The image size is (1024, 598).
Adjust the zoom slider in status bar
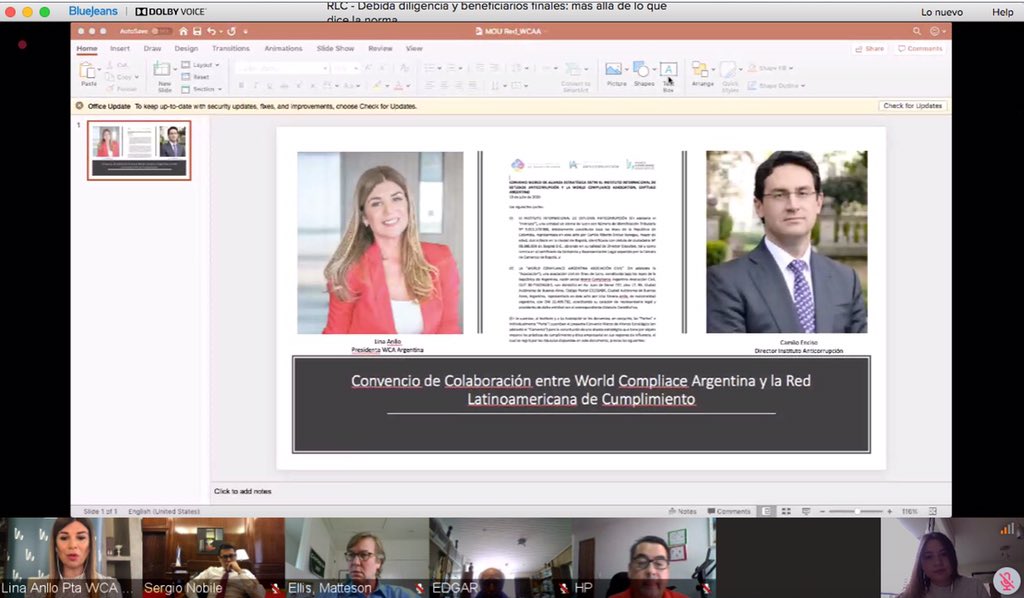pyautogui.click(x=856, y=511)
